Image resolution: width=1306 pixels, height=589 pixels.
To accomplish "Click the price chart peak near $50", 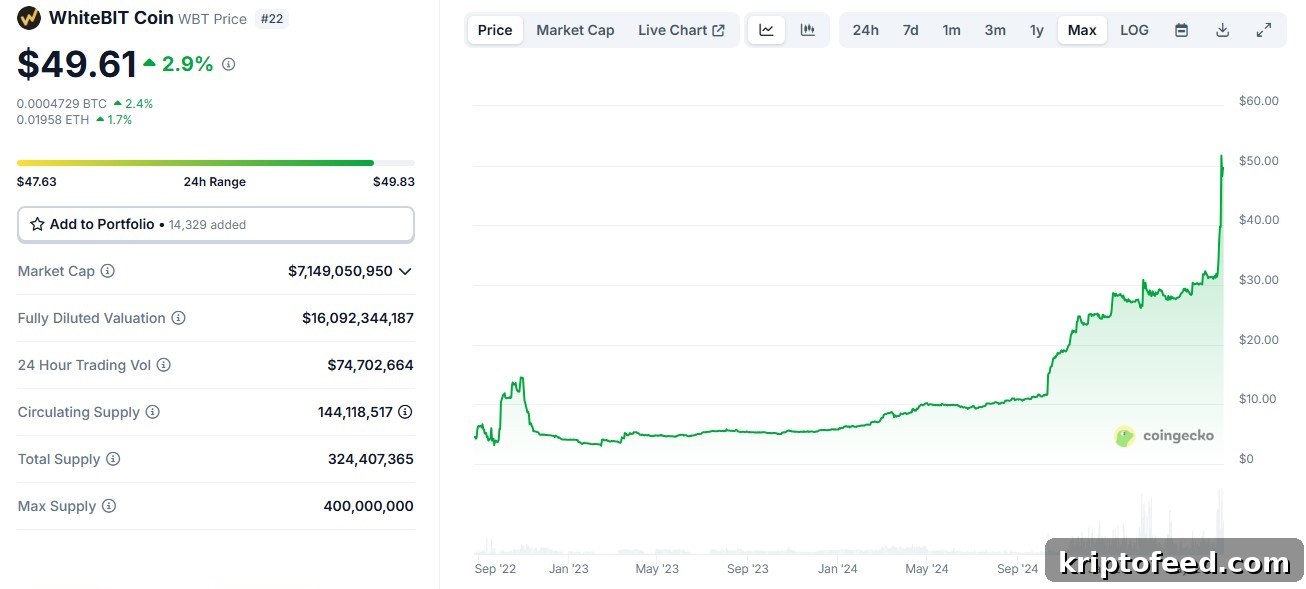I will [x=1221, y=157].
